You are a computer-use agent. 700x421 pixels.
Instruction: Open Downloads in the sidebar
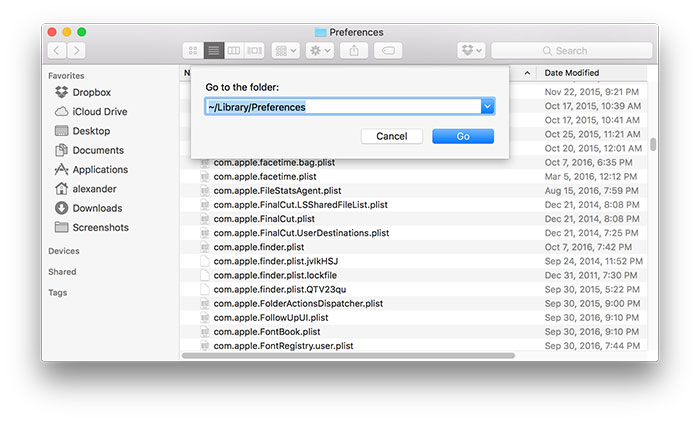pos(97,208)
